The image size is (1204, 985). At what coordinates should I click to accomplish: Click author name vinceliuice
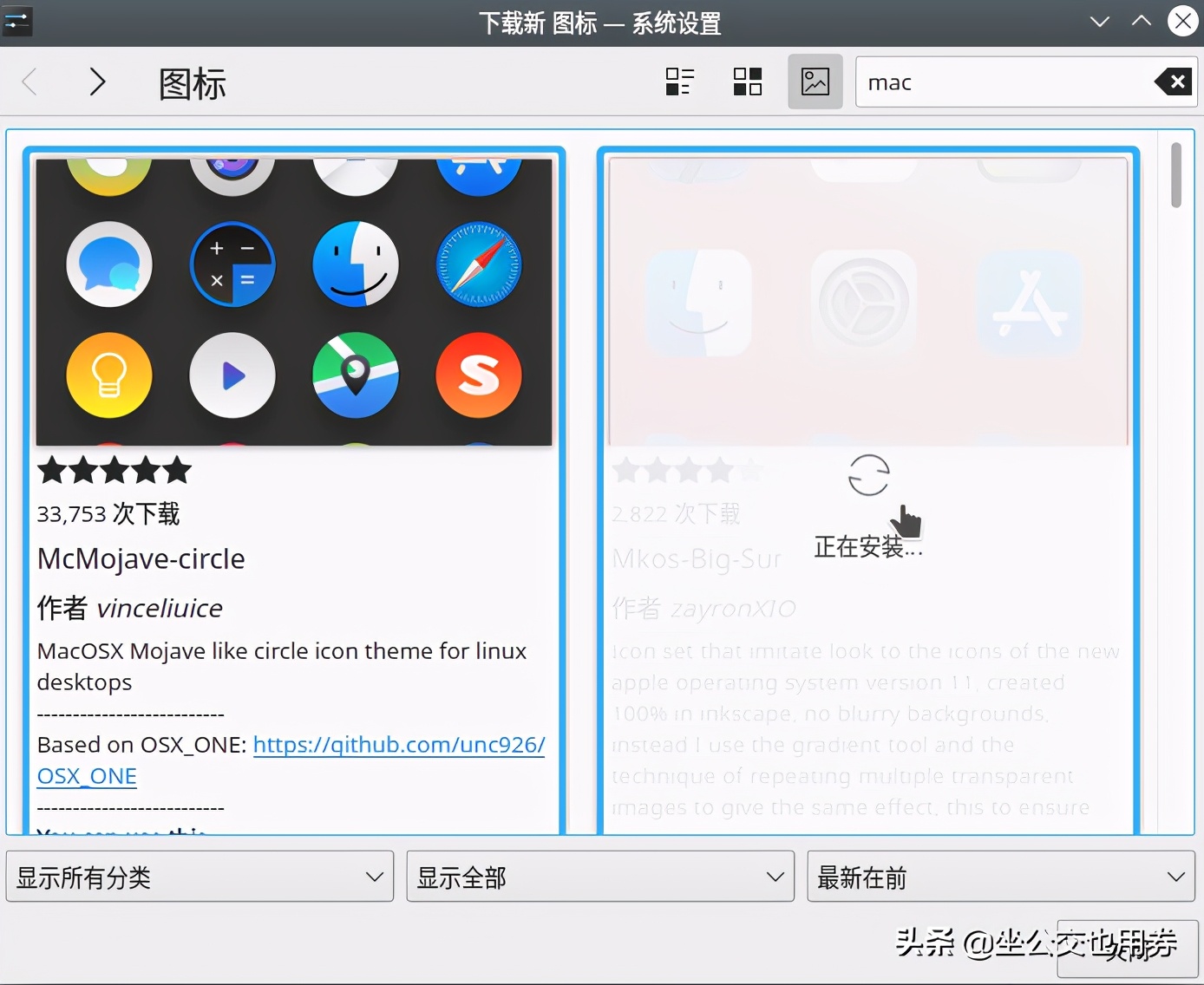pos(160,609)
